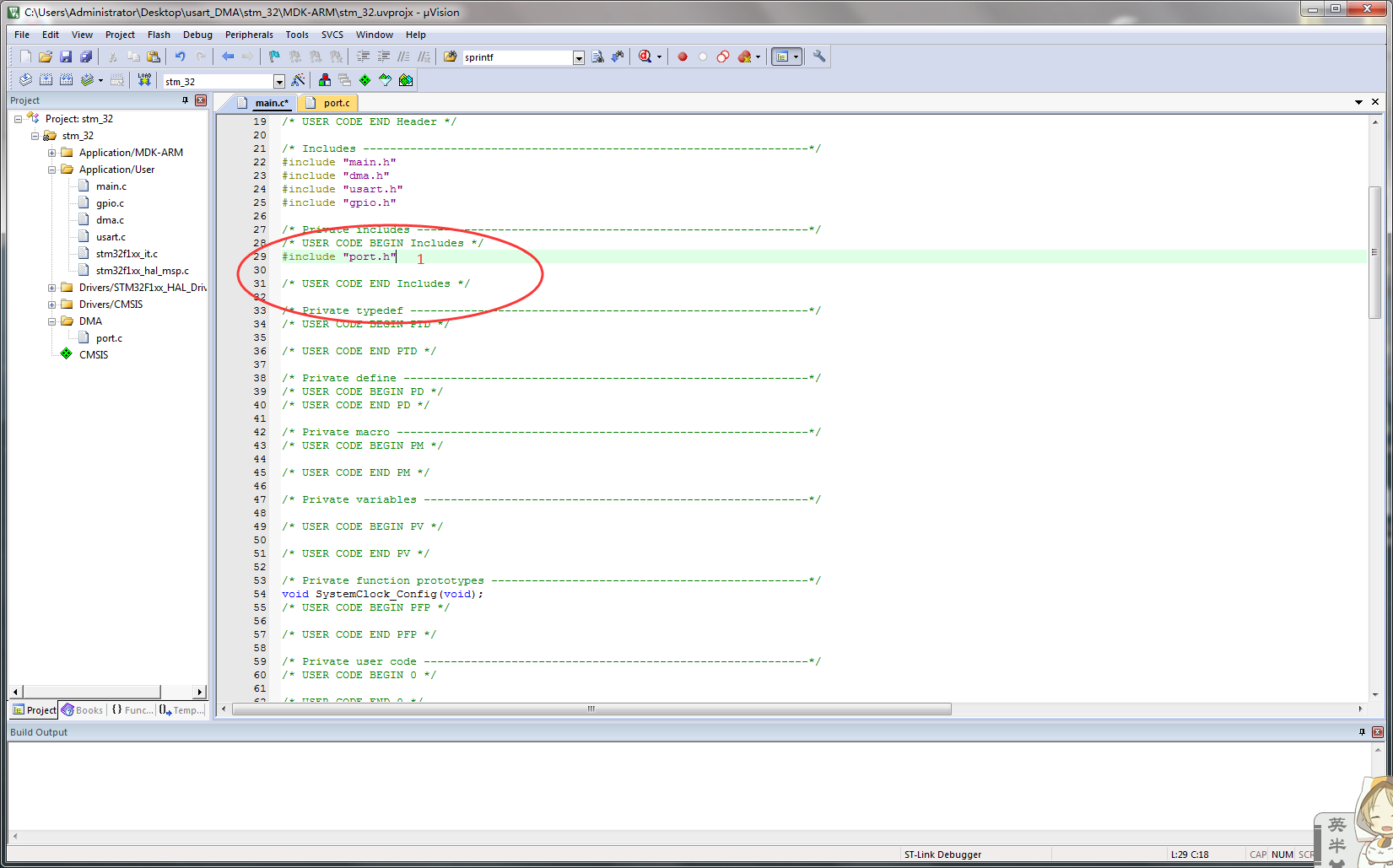Click the editor's vertical scrollbar thumb

(x=1375, y=251)
